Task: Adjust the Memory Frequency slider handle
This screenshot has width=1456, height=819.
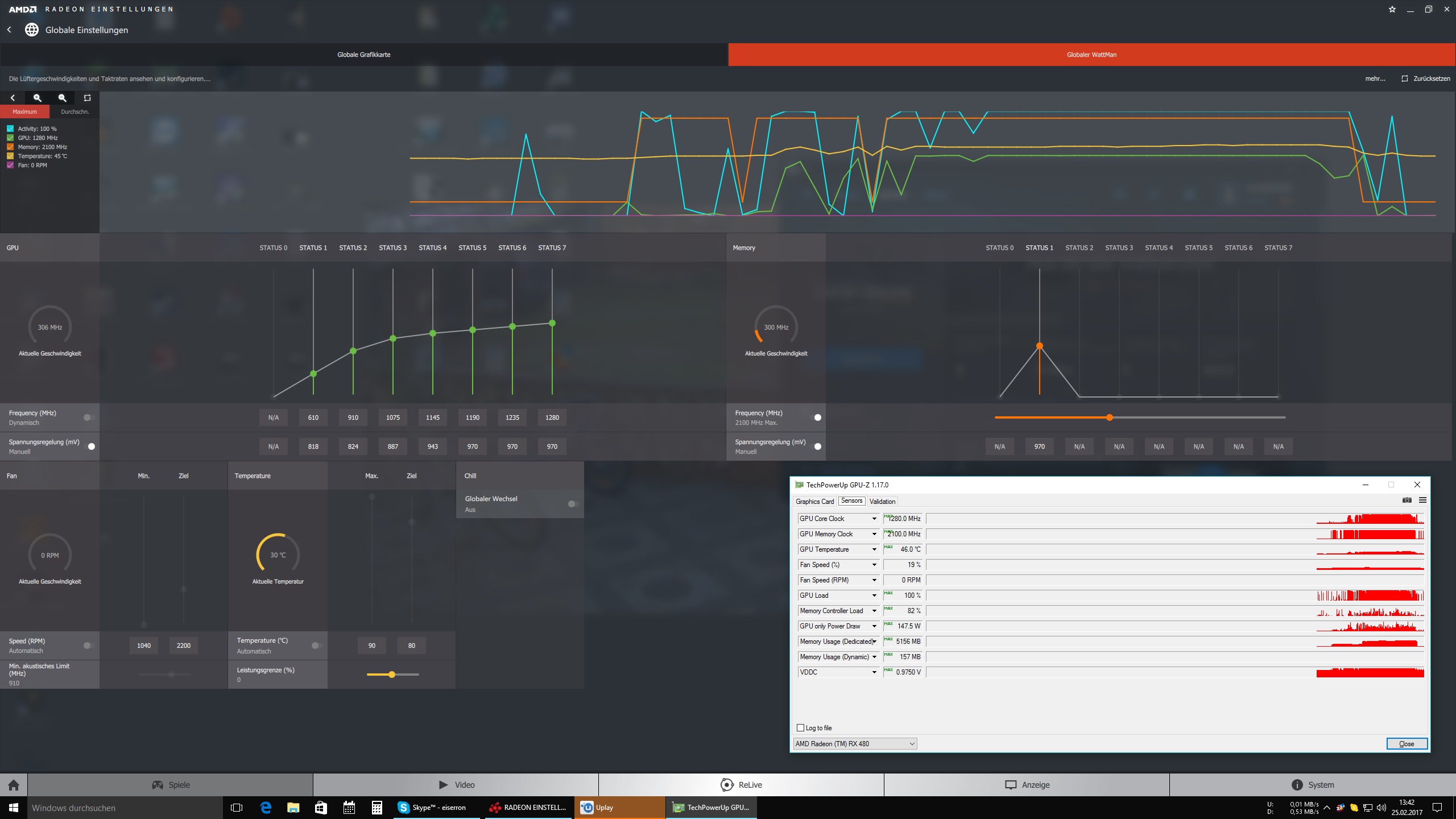Action: click(x=1109, y=417)
